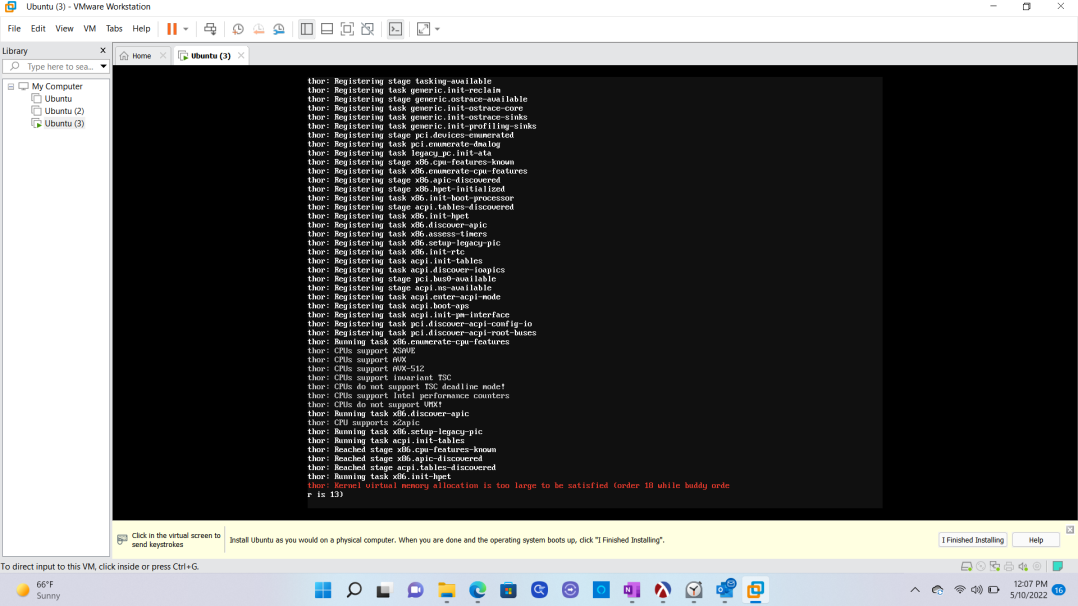The image size is (1078, 606).
Task: Open the Help menu
Action: click(141, 29)
